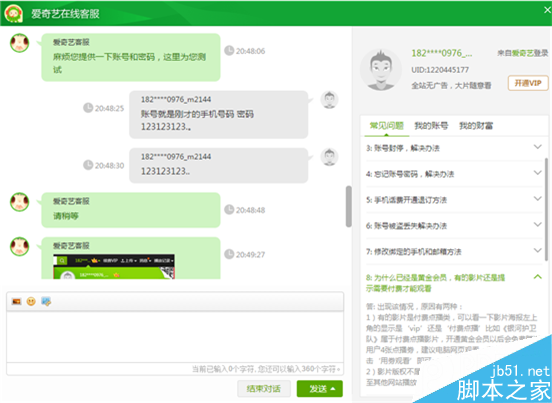552x403 pixels.
Task: Click the clock icon beside 20:48:25
Action: (x=88, y=108)
